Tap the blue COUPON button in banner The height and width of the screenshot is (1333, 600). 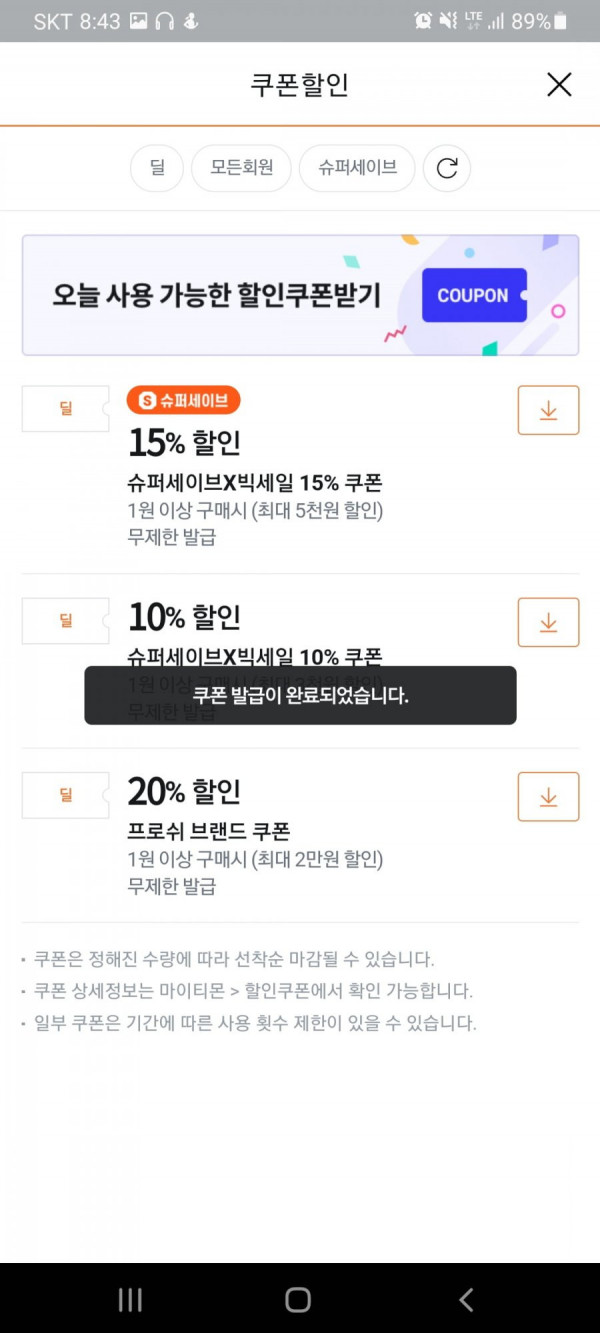tap(474, 295)
